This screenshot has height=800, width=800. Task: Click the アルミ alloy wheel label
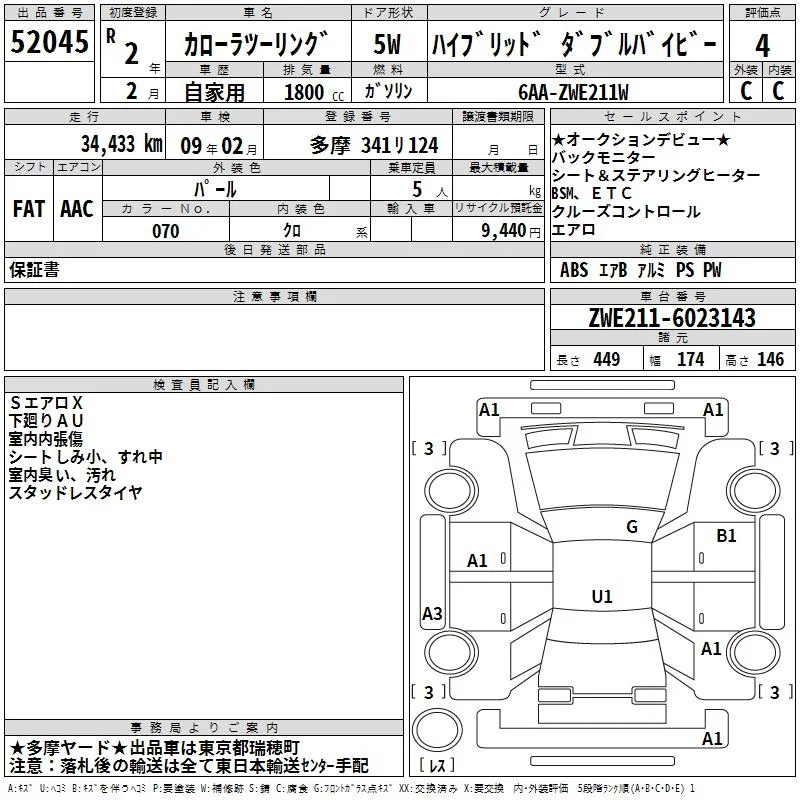pyautogui.click(x=652, y=269)
